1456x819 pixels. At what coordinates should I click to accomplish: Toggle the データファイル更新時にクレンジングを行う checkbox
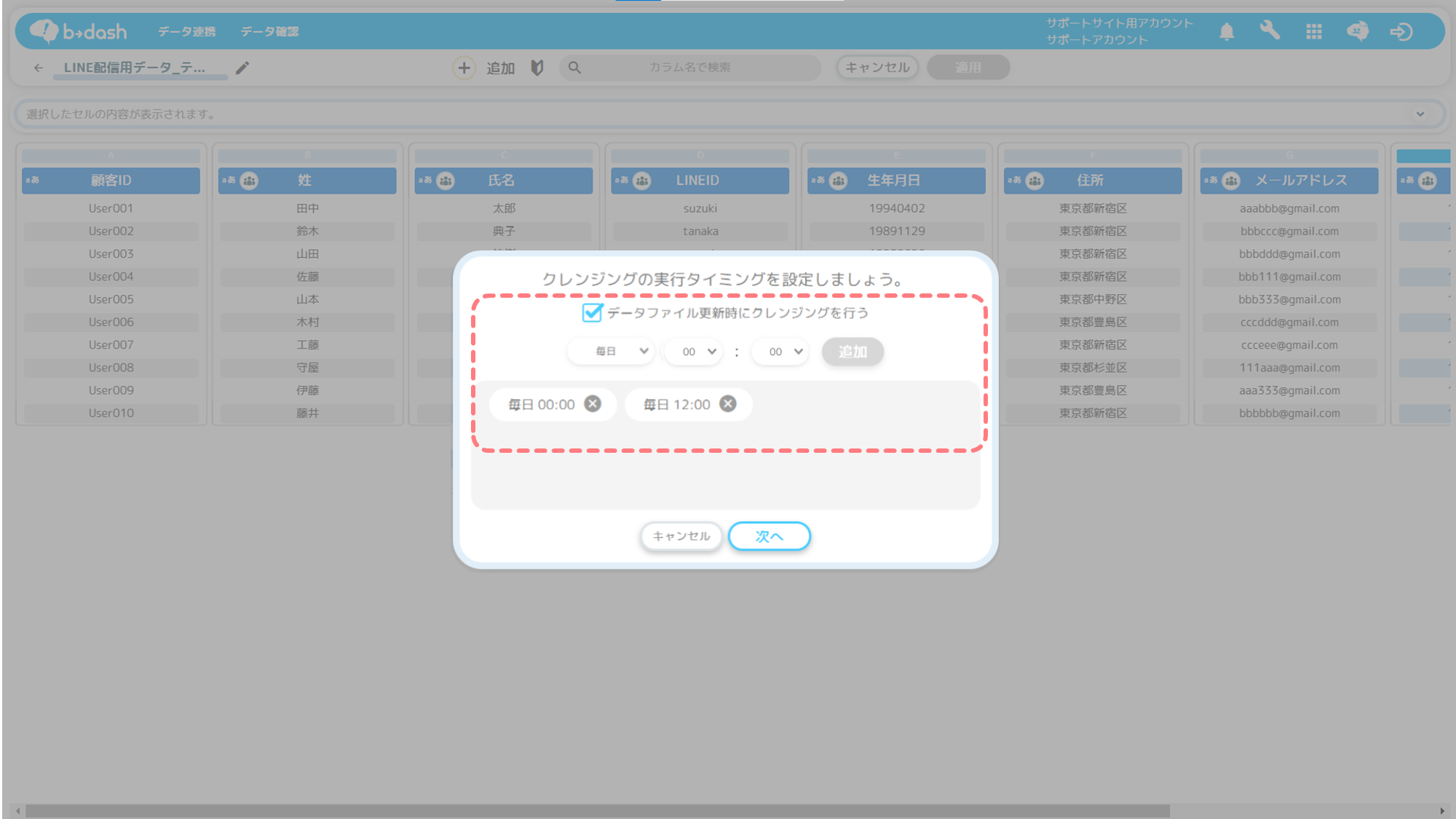click(x=592, y=313)
